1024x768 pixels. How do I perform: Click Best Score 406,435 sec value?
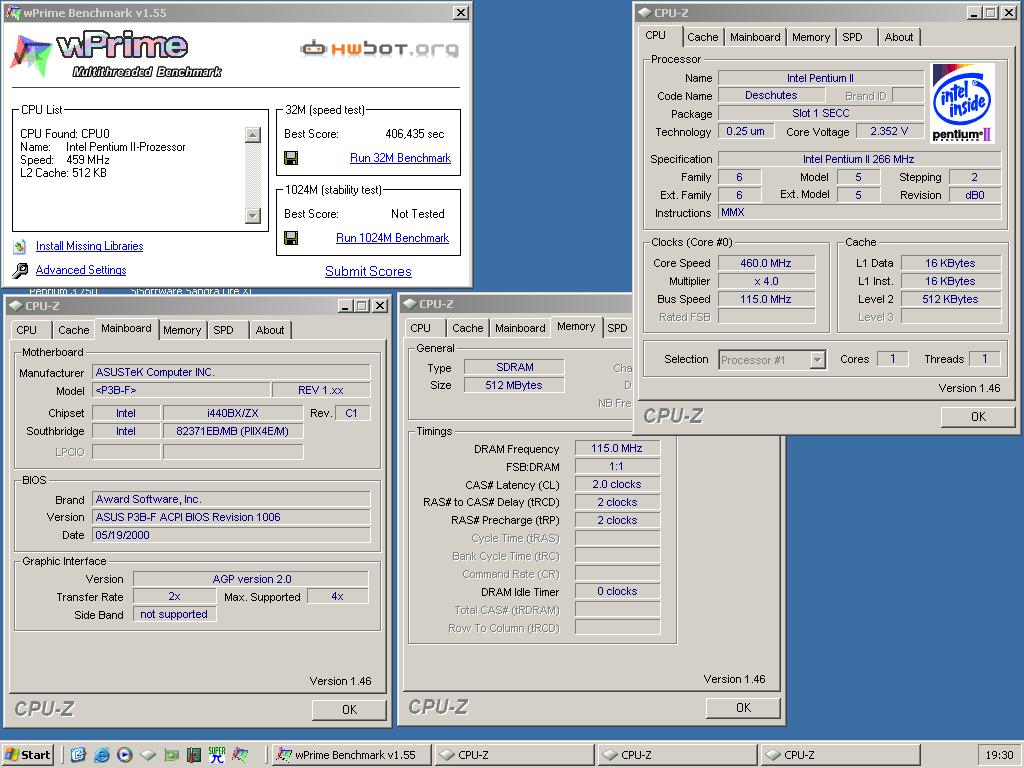(x=415, y=134)
